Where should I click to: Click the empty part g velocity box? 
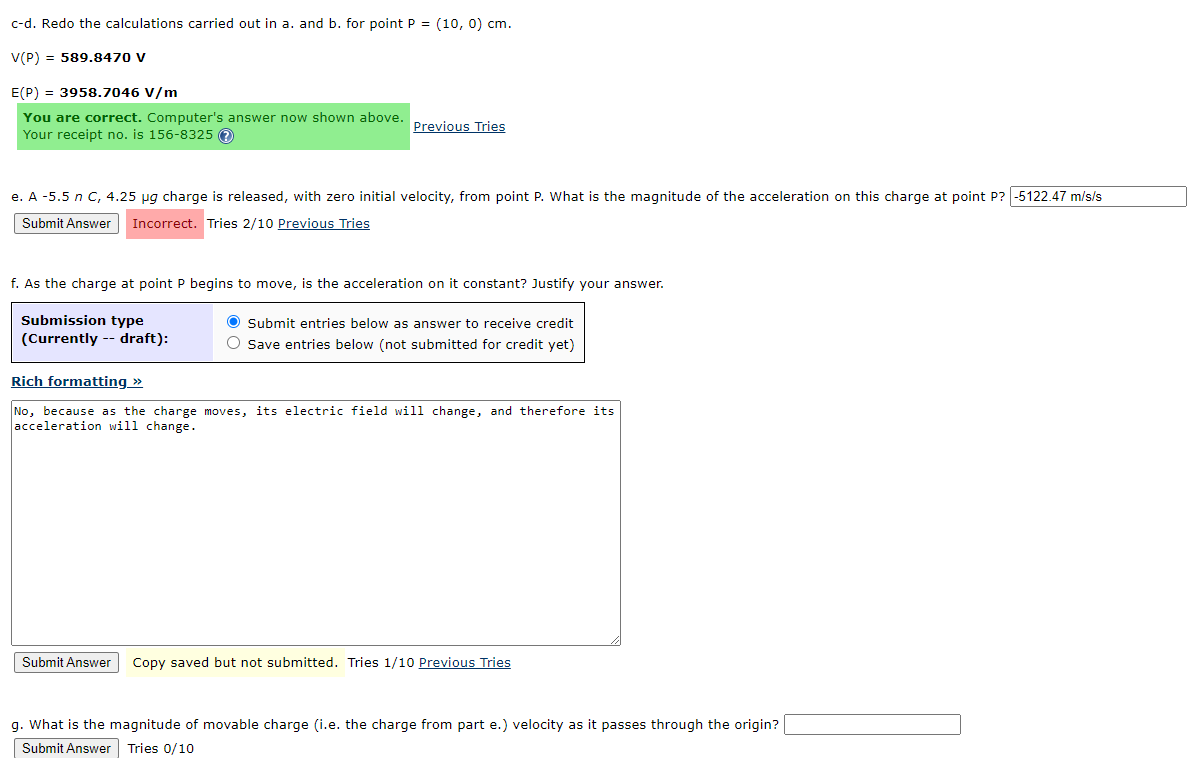point(872,724)
